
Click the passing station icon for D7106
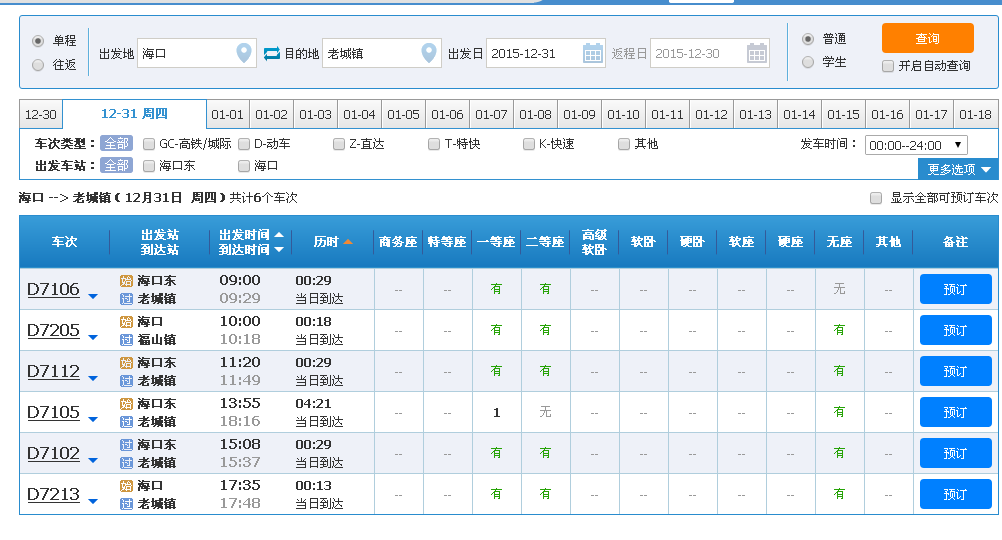click(x=127, y=298)
